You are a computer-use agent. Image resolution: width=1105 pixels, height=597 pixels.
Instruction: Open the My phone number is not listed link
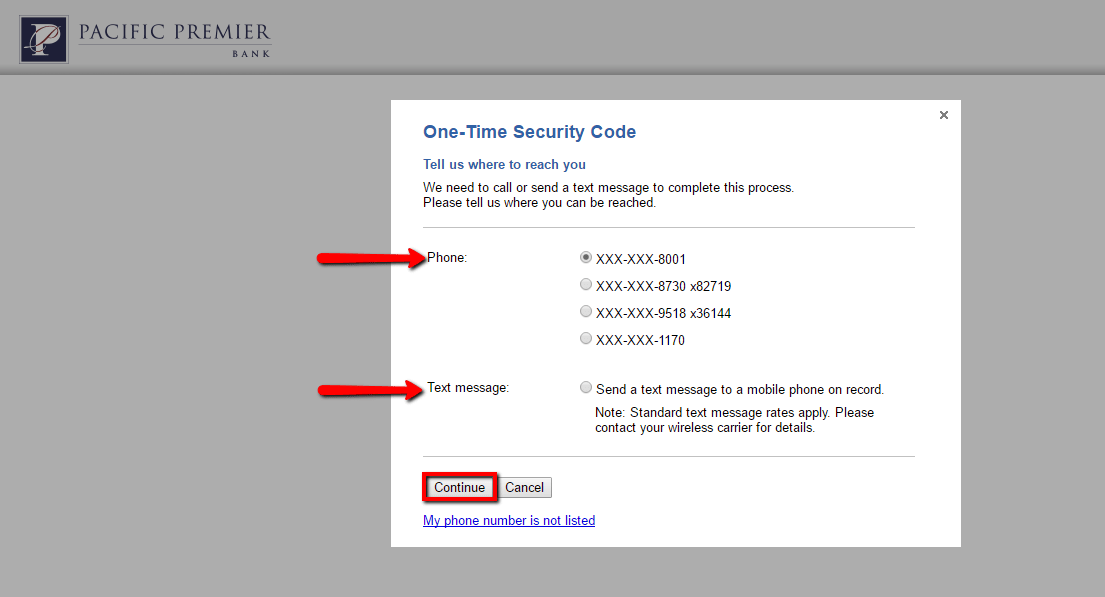[x=509, y=520]
